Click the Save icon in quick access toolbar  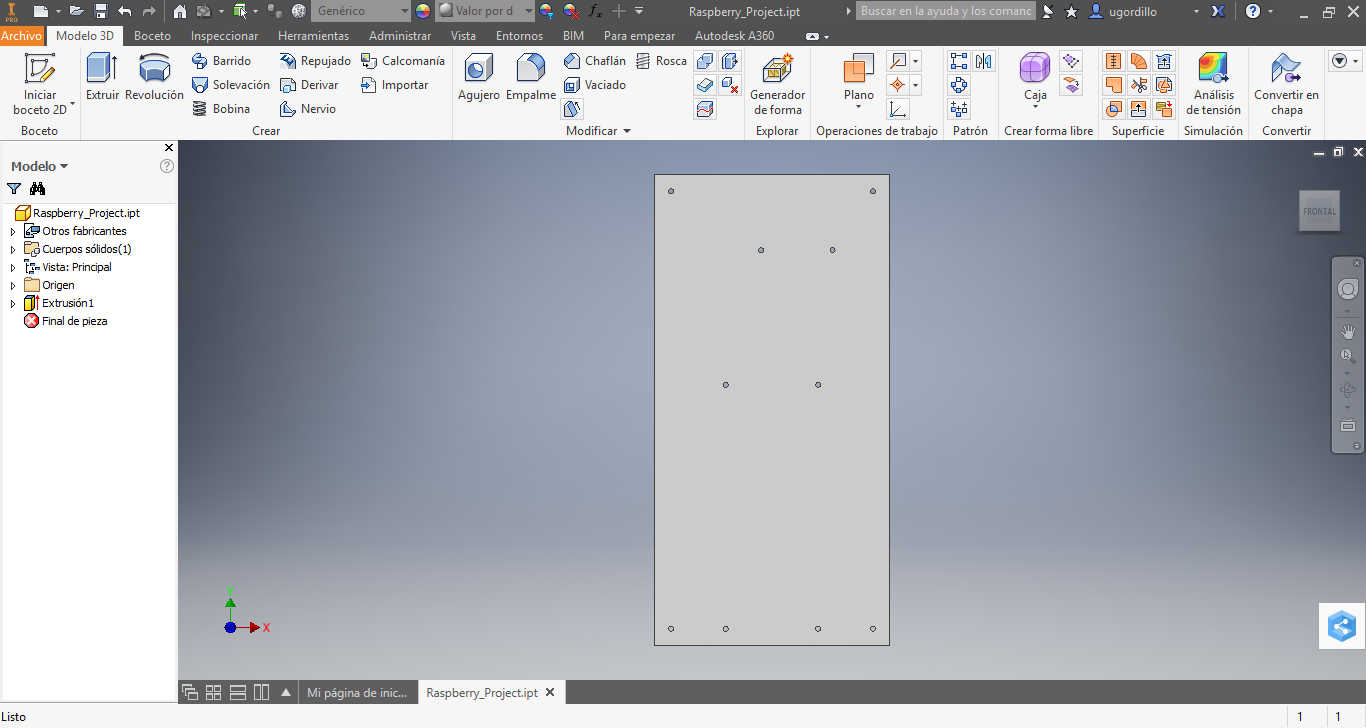(x=101, y=11)
